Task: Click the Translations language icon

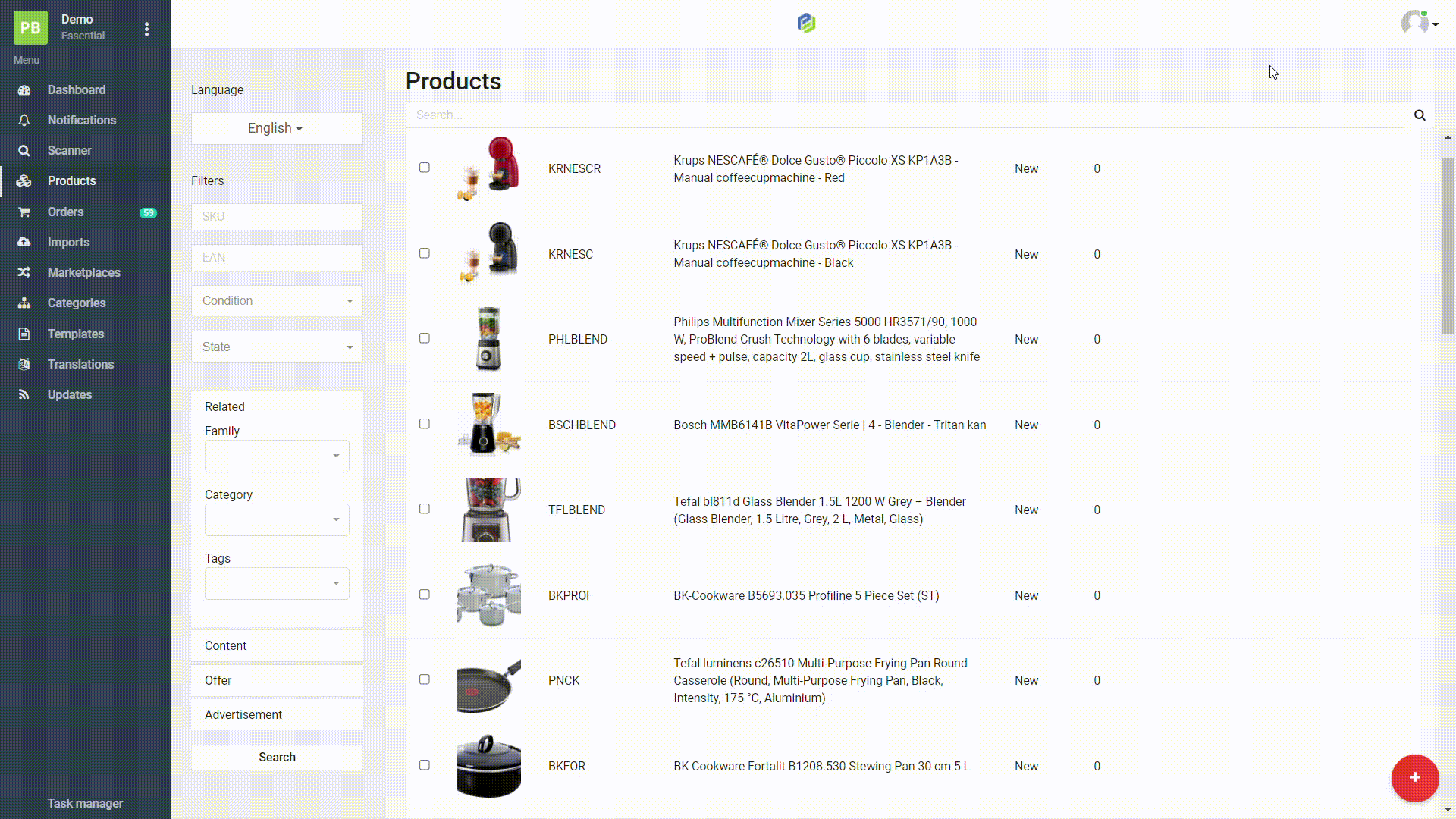Action: point(24,365)
